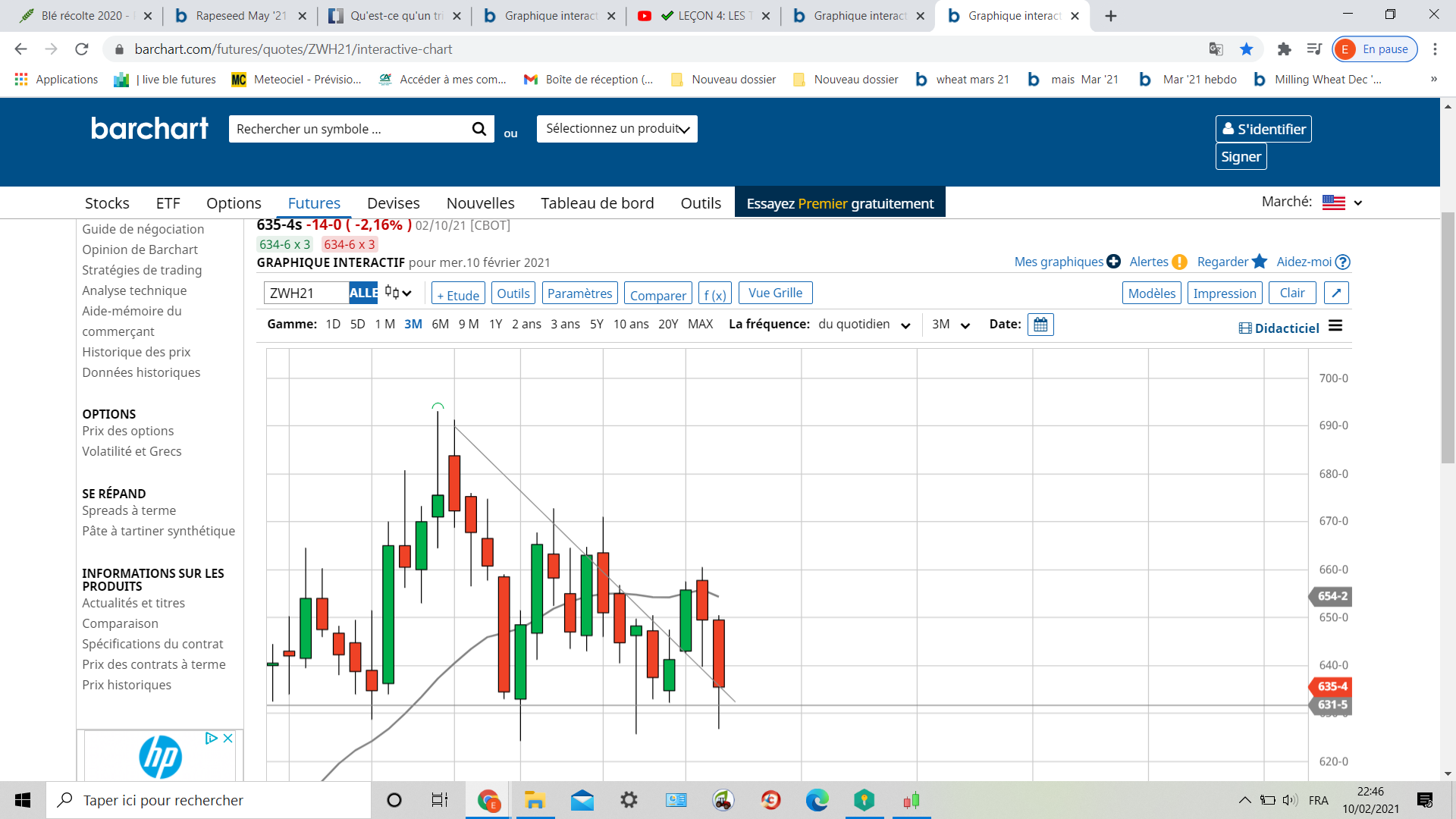Open the date calendar picker icon
This screenshot has width=1456, height=819.
[x=1040, y=325]
